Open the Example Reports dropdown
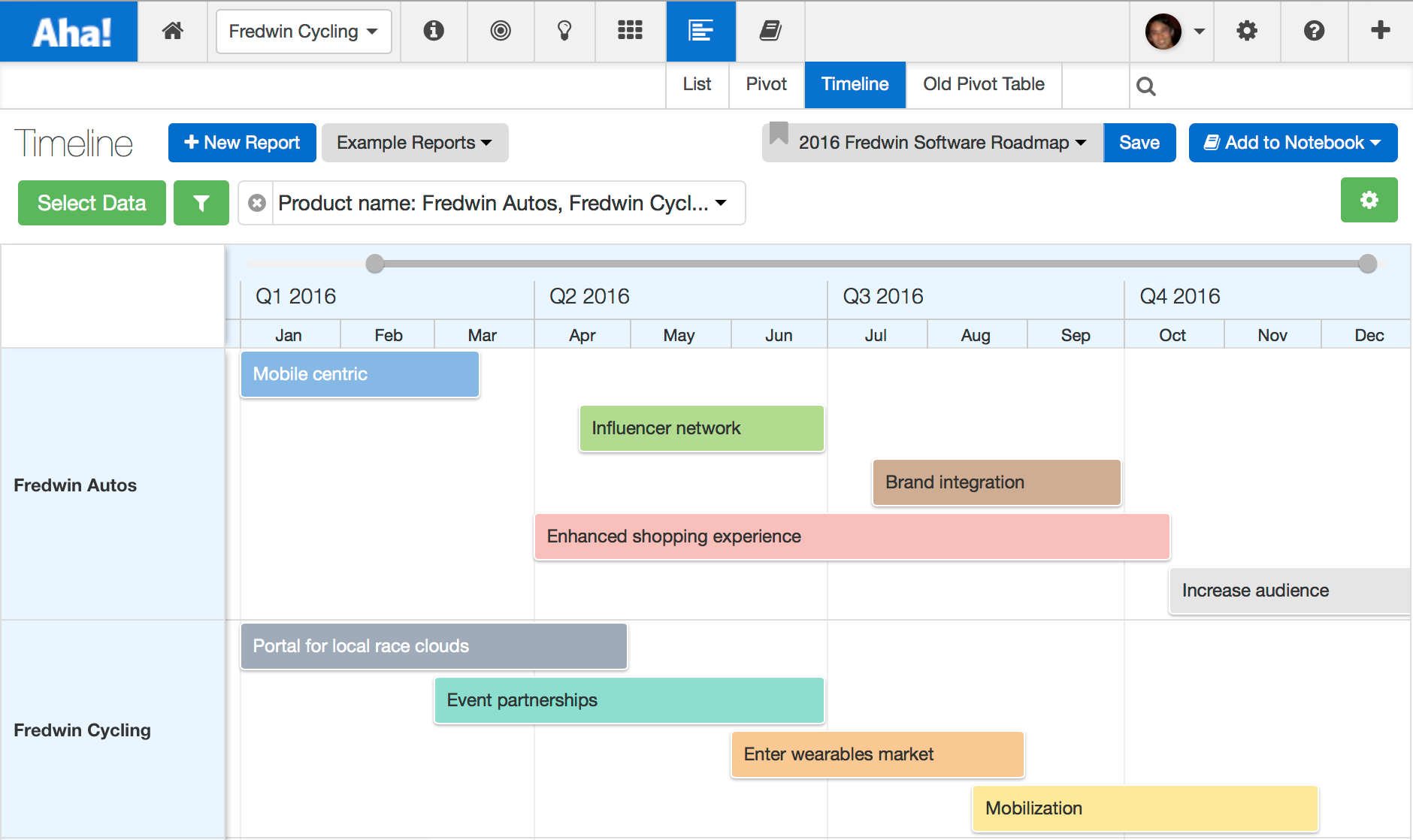 click(x=415, y=143)
